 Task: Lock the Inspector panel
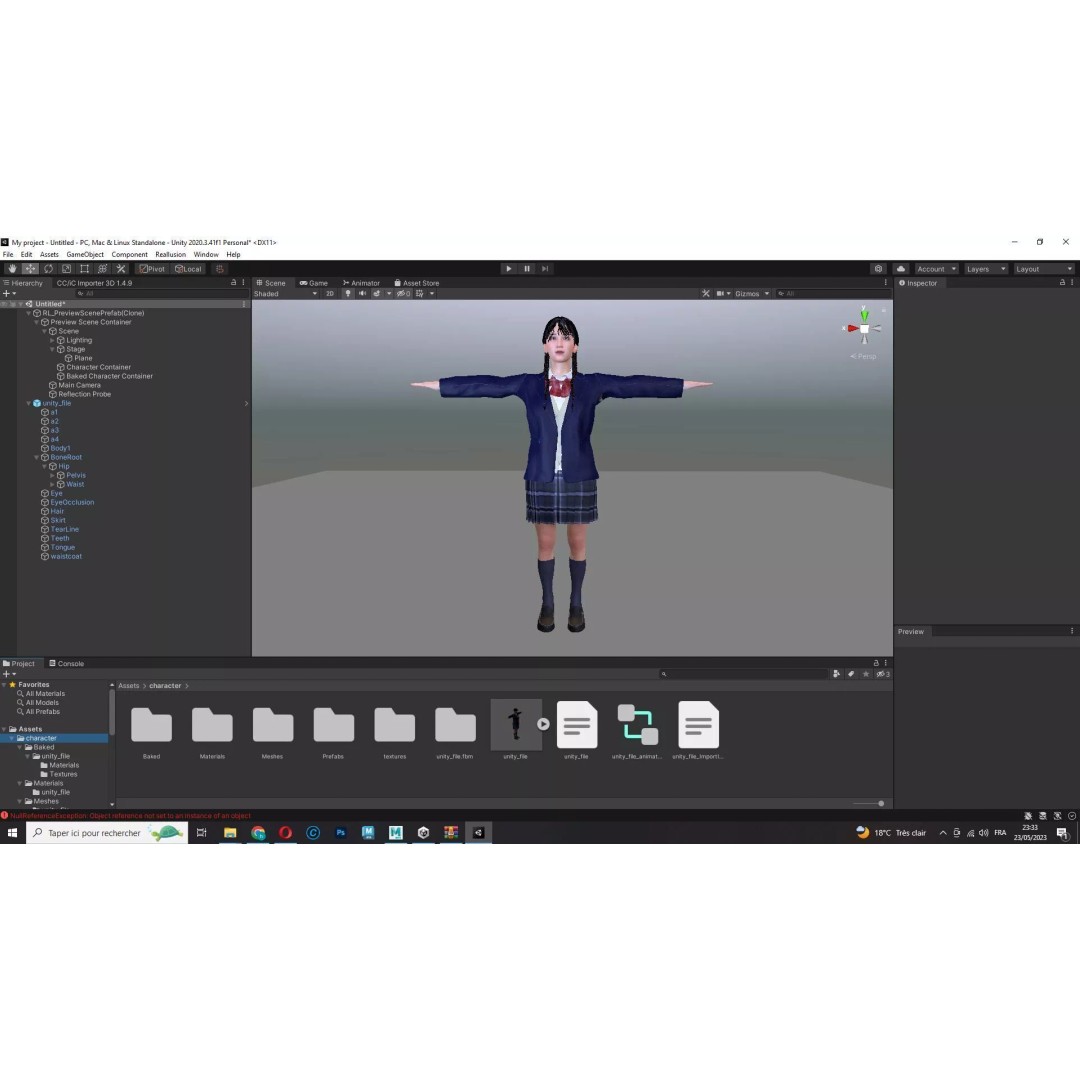(1062, 282)
